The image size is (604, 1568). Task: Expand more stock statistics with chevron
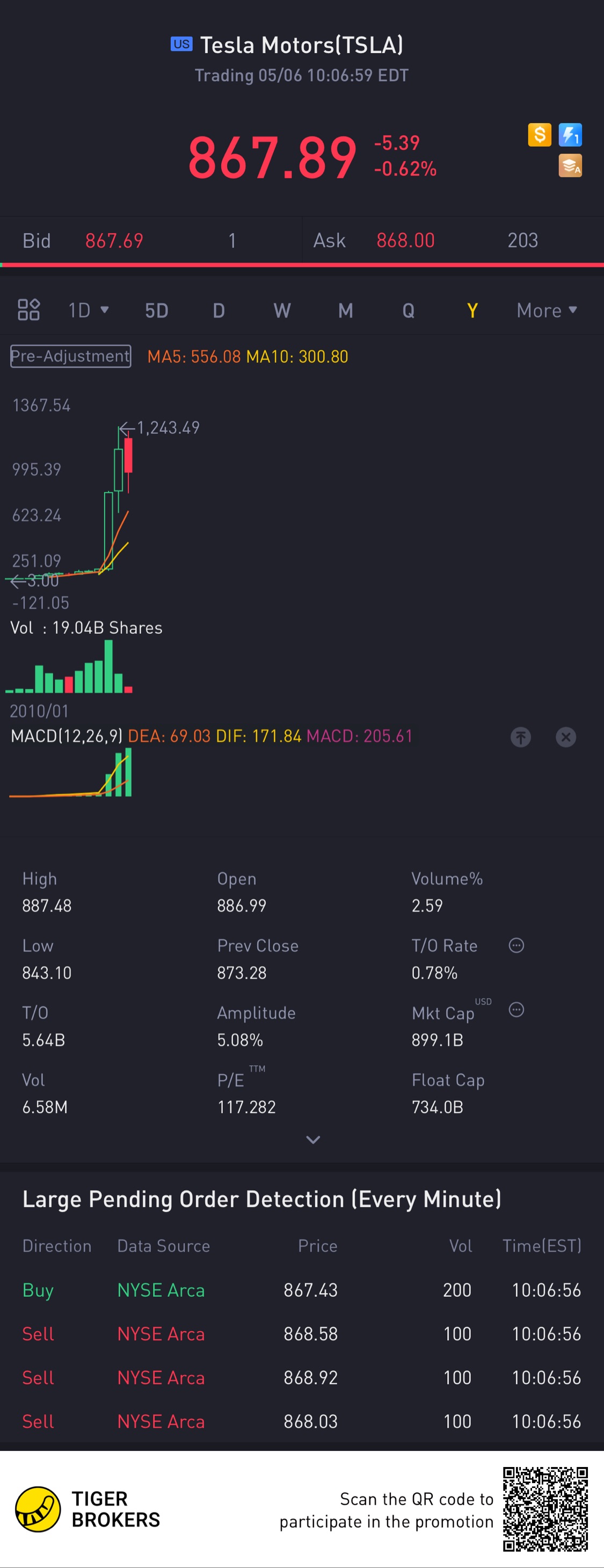pos(312,1139)
